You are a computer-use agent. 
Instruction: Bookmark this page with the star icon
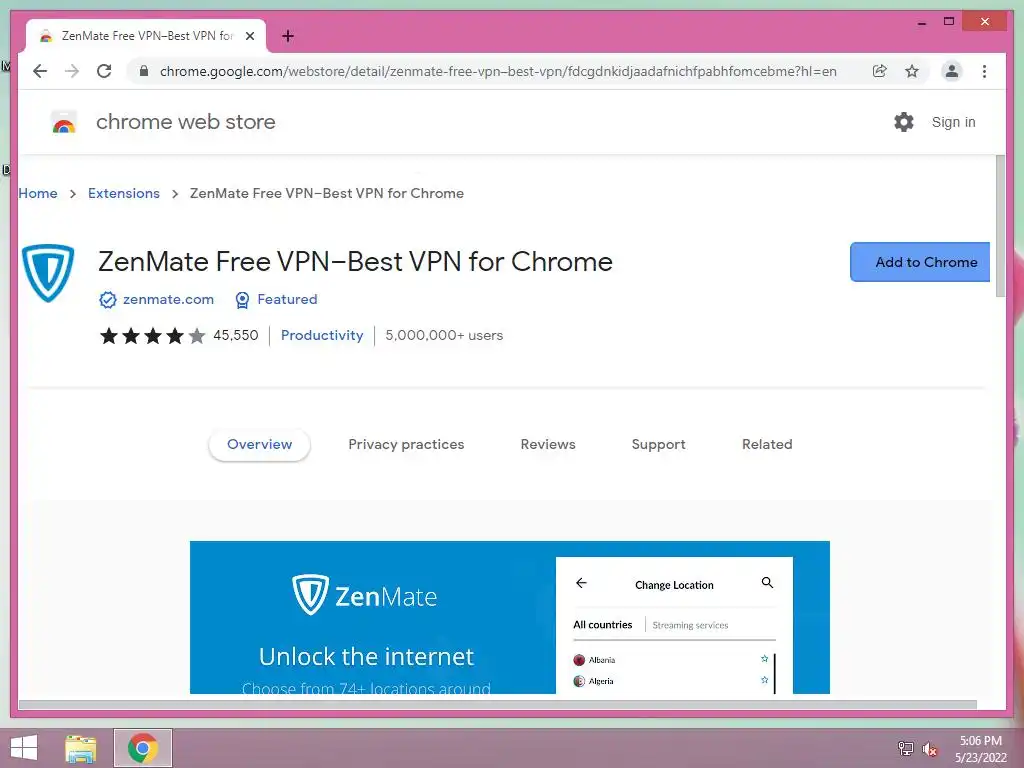pyautogui.click(x=912, y=71)
